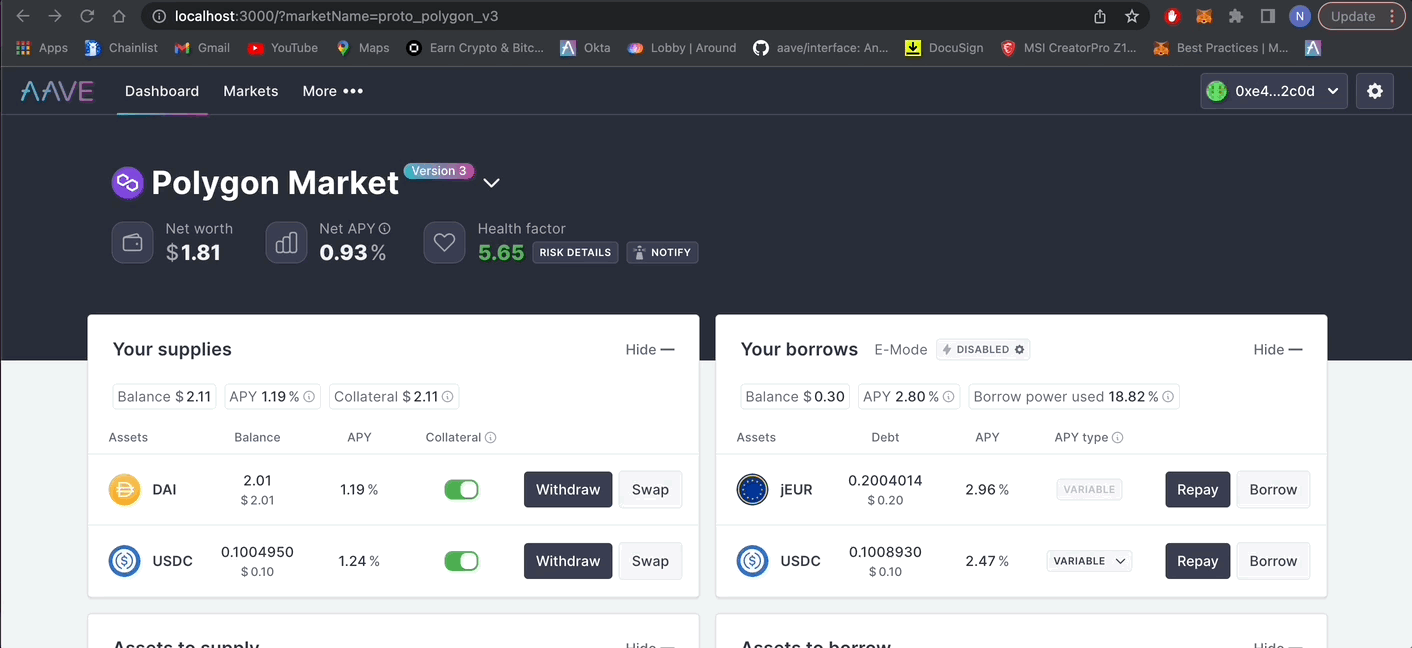Click the Net worth wallet icon
The image size is (1412, 648).
pos(132,243)
